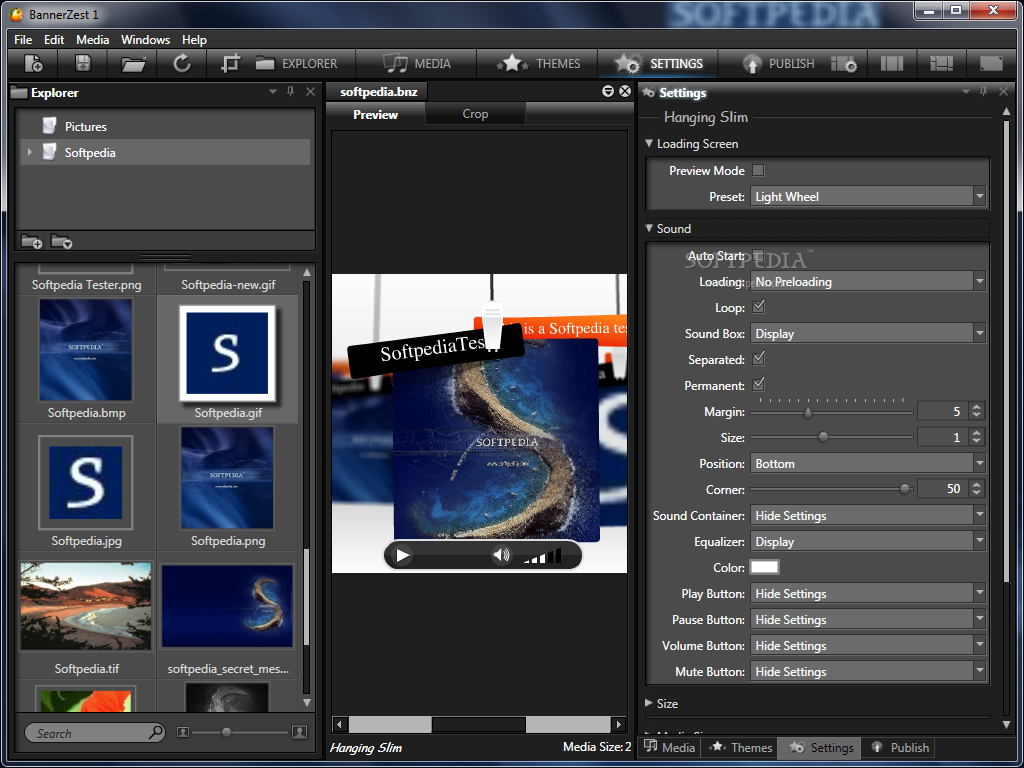Click the white sound Color swatch

764,567
